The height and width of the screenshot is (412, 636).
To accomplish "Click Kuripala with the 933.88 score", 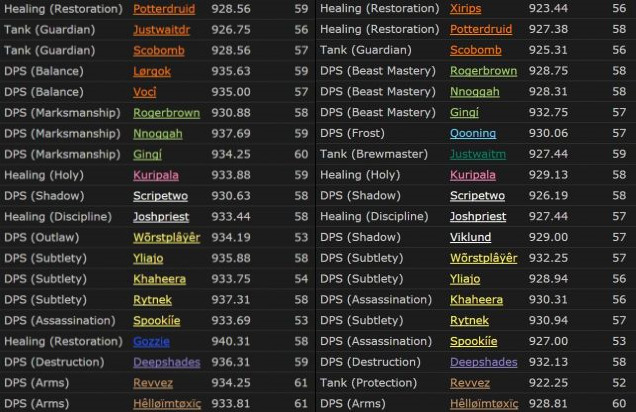I will tap(156, 176).
